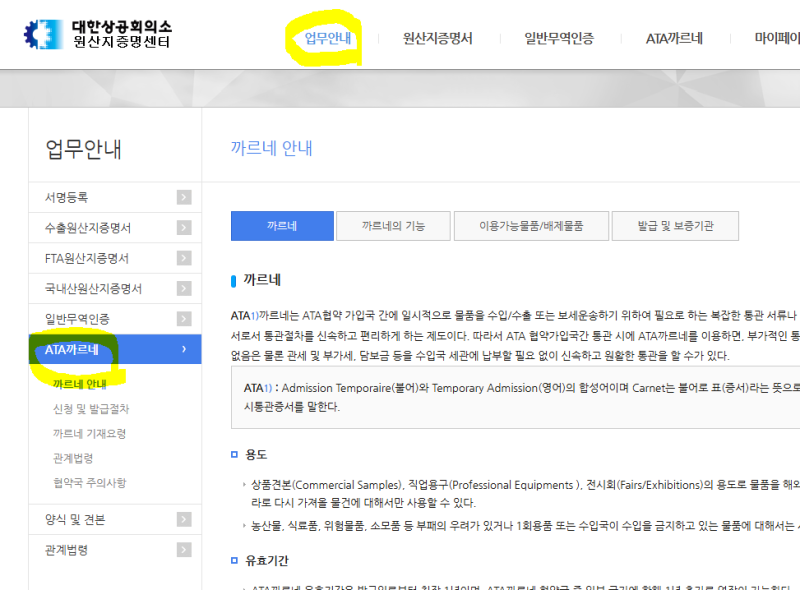Expand the 양식 및 견본 arrow icon
This screenshot has width=800, height=590.
point(184,520)
